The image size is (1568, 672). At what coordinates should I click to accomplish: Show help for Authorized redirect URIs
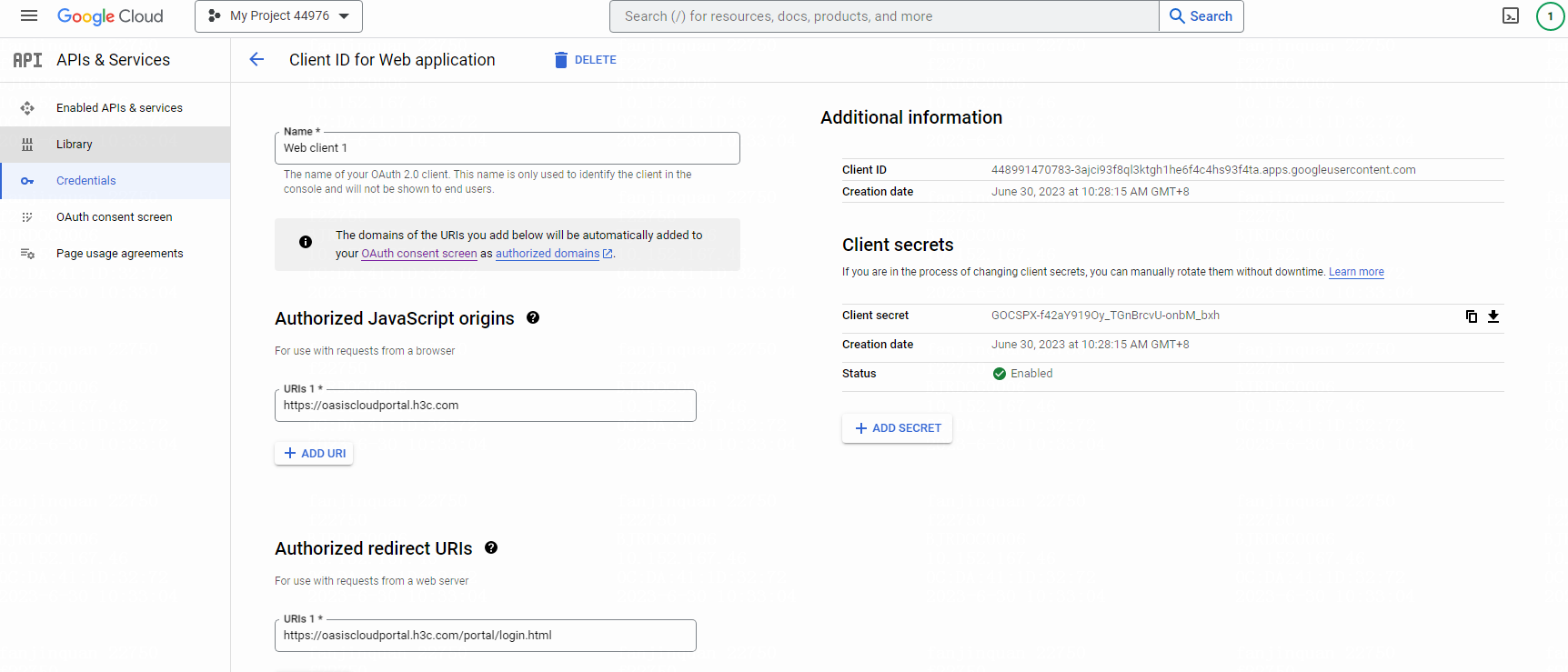pos(491,547)
